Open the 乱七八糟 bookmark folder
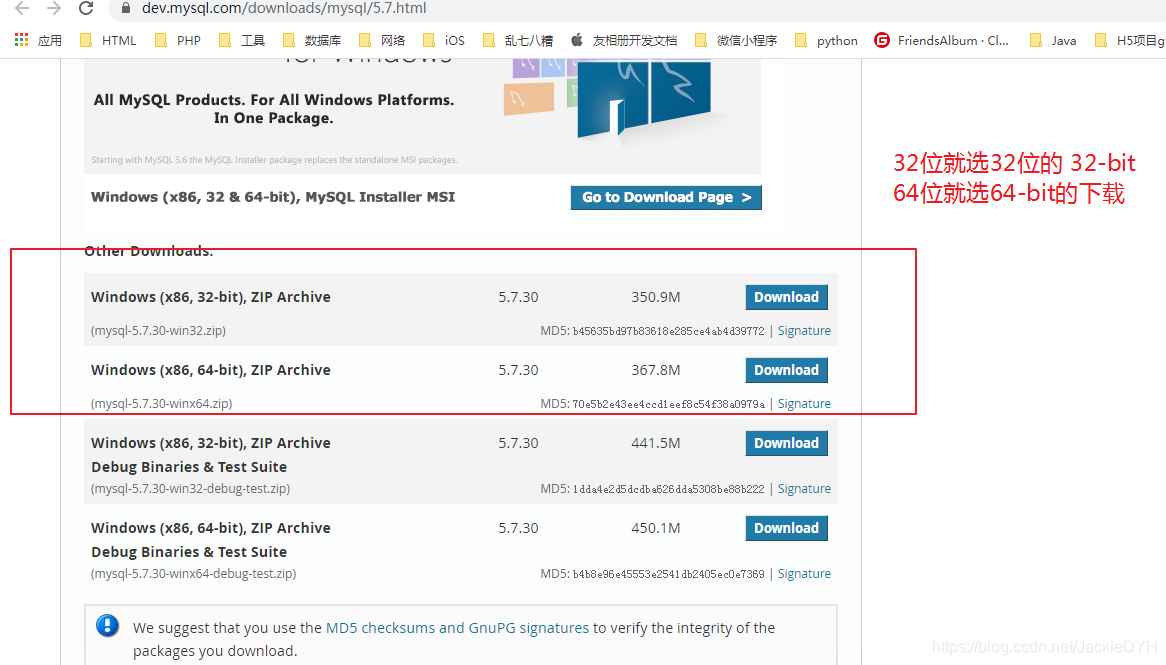The width and height of the screenshot is (1166, 665). click(x=518, y=40)
